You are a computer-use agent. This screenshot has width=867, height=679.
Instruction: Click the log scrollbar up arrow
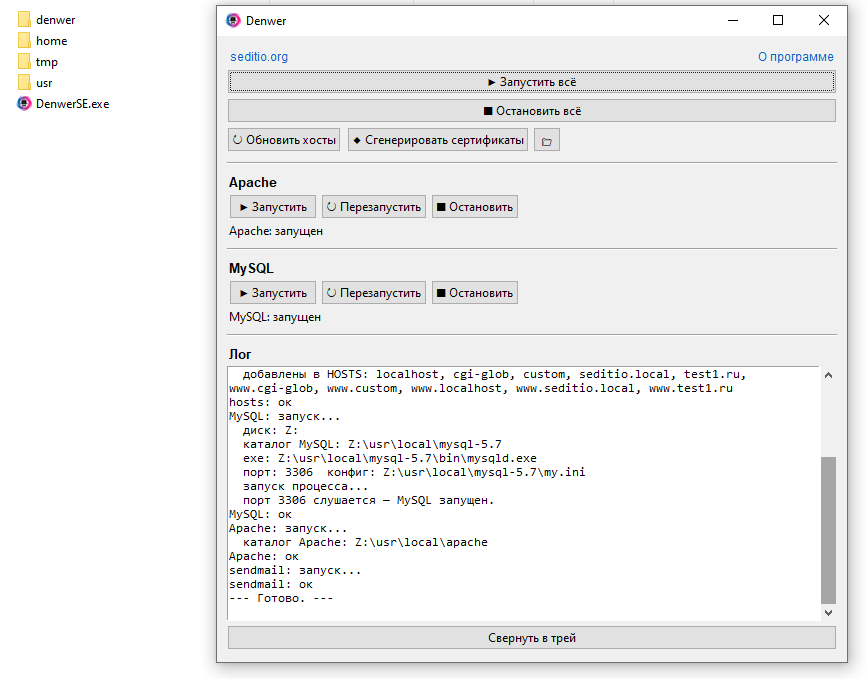827,375
